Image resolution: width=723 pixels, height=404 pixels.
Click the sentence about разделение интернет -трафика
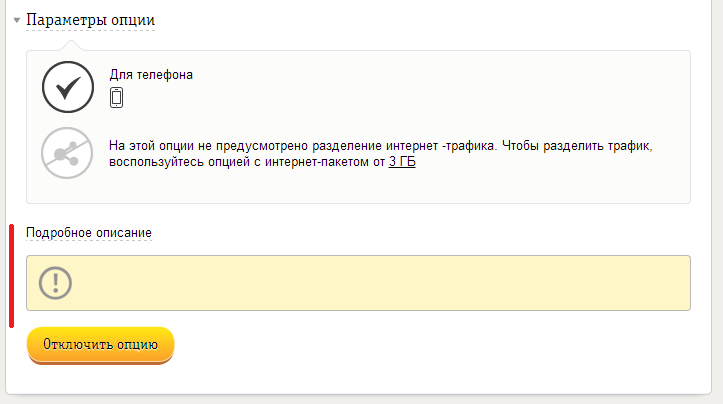pos(302,146)
